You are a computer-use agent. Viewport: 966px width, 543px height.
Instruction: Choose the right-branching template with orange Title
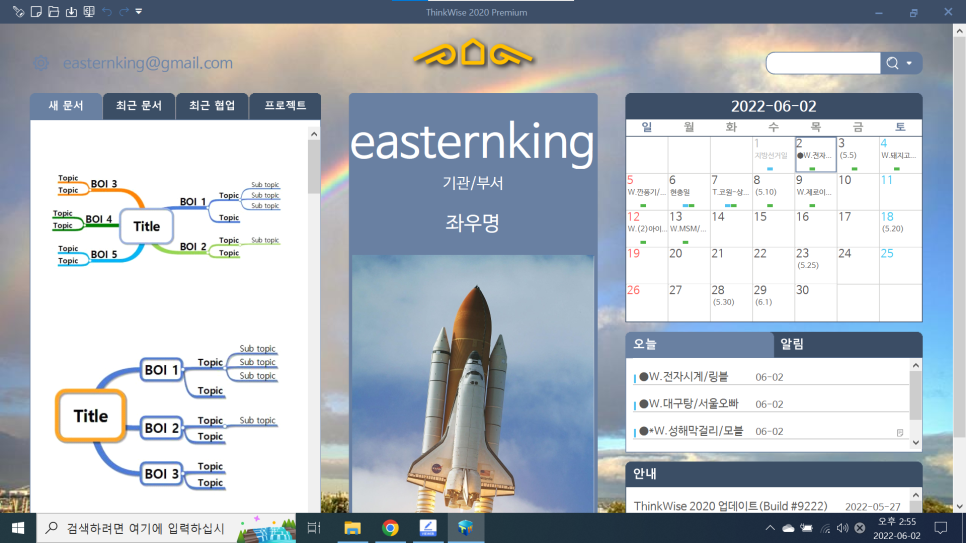tap(166, 417)
